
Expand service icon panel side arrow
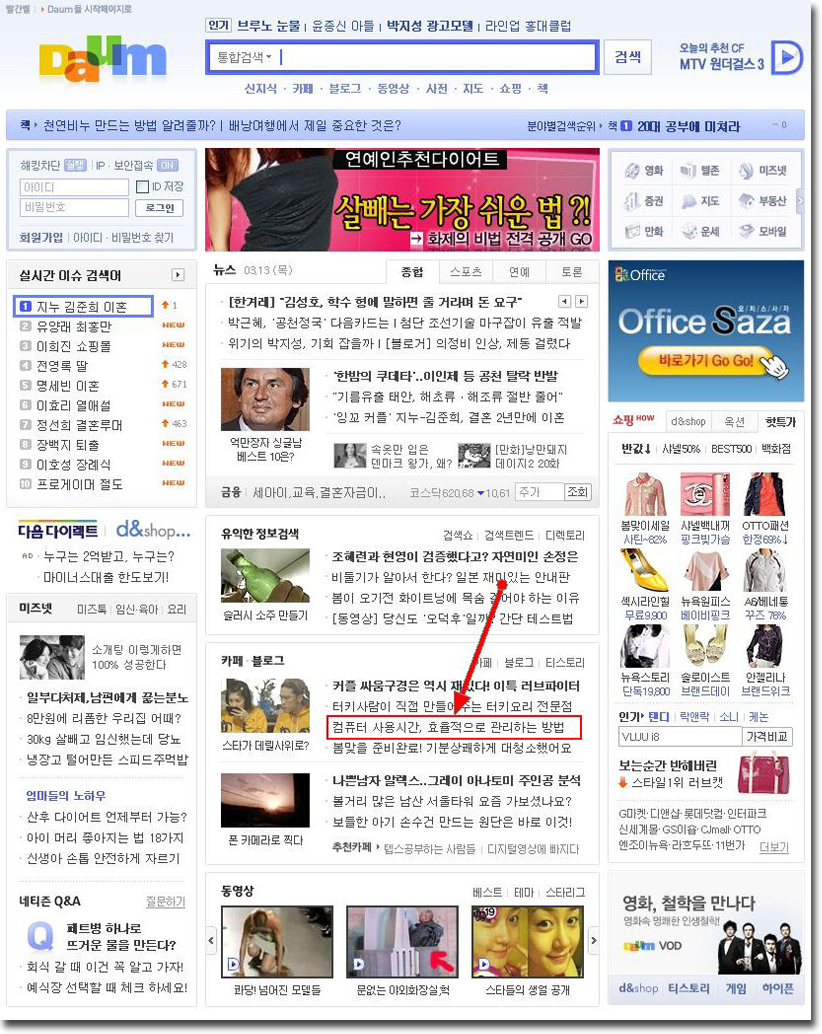click(x=800, y=200)
